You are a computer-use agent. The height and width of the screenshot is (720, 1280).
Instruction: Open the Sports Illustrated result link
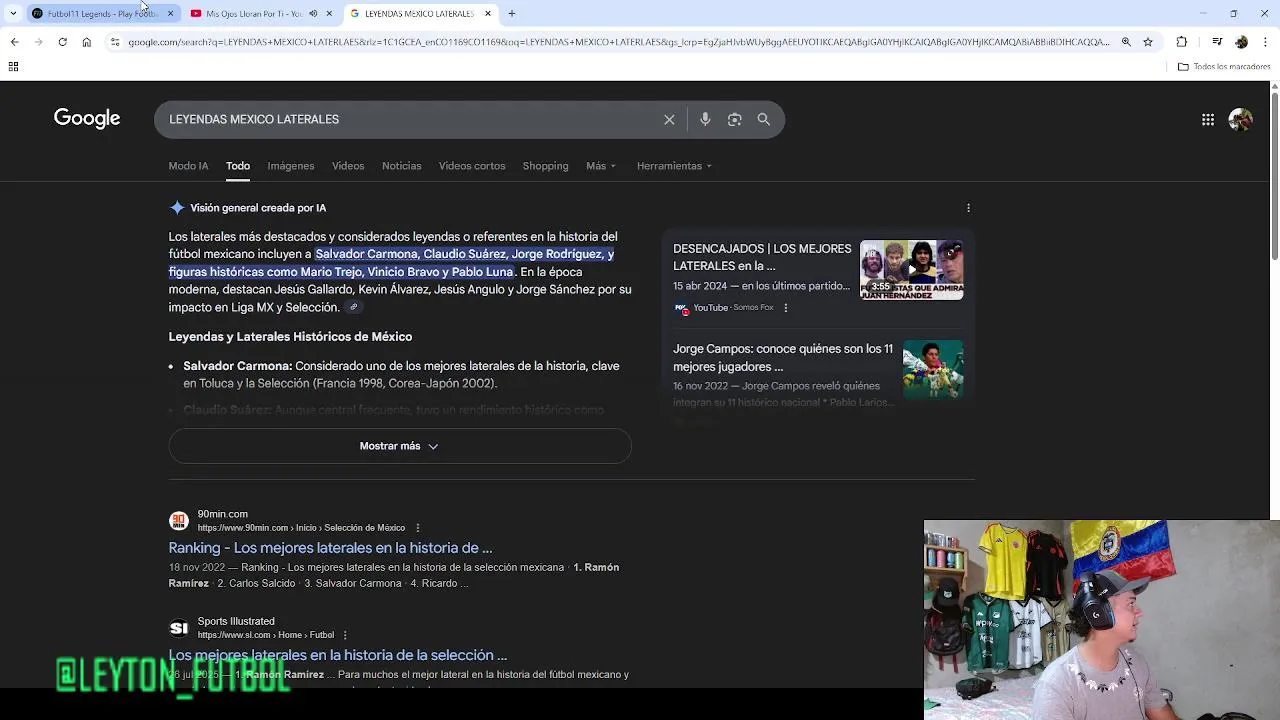click(x=338, y=655)
